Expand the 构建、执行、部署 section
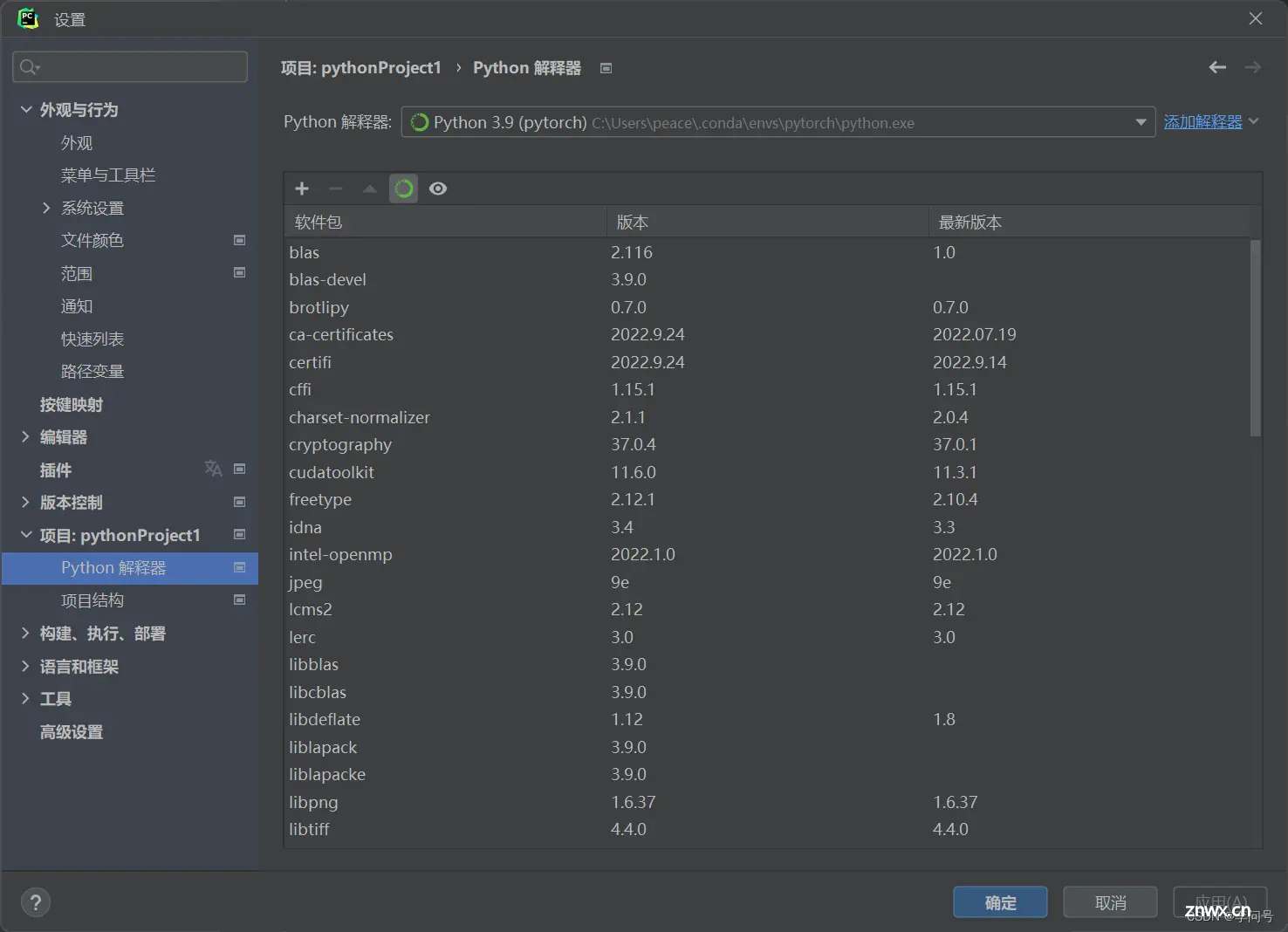 (x=25, y=633)
